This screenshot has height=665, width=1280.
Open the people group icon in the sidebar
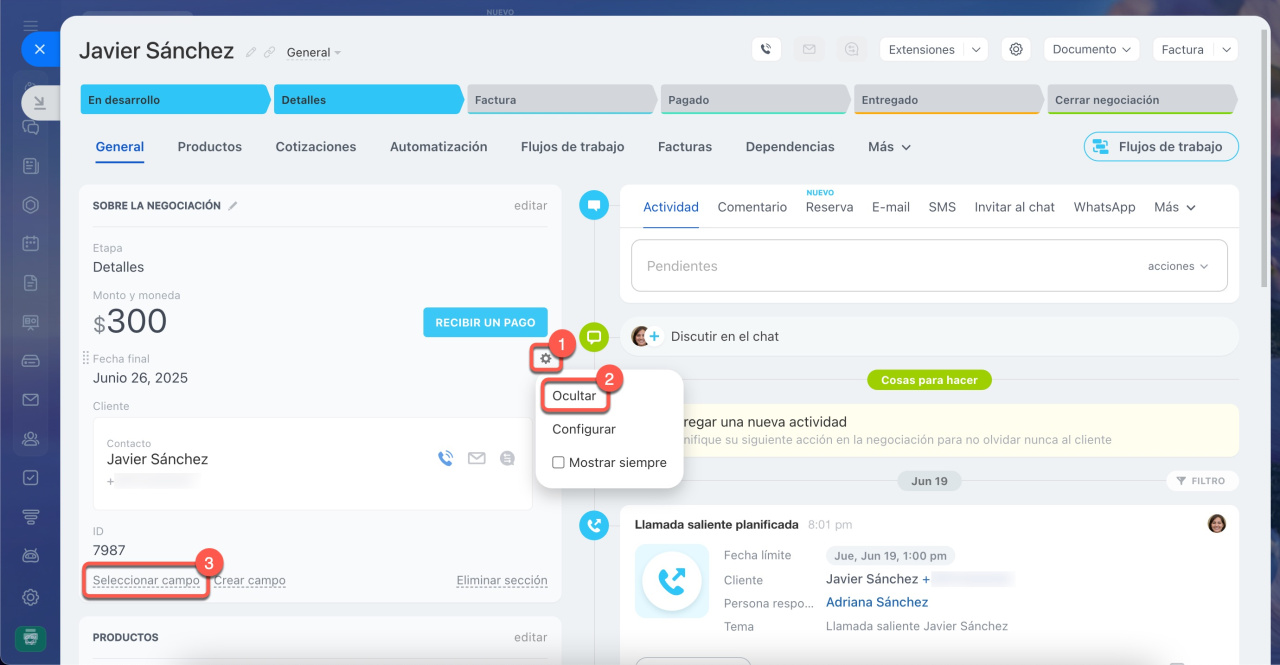click(x=31, y=438)
